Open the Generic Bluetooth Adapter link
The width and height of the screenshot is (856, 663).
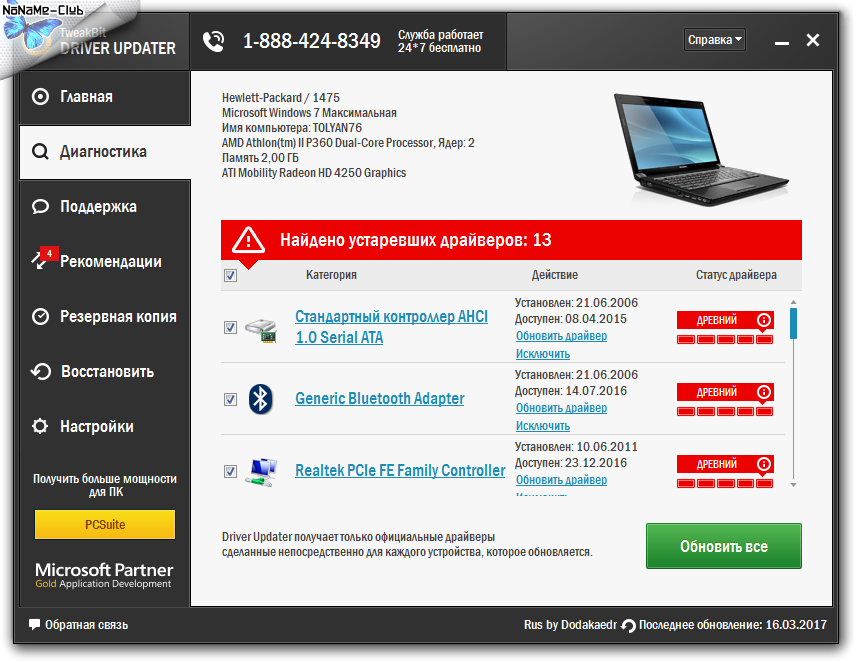point(379,399)
